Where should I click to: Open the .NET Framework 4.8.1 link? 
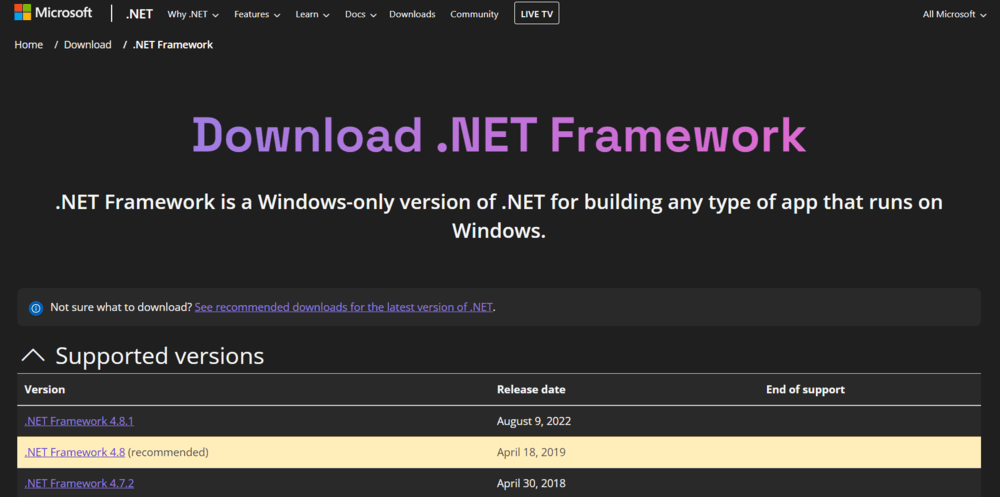tap(79, 421)
